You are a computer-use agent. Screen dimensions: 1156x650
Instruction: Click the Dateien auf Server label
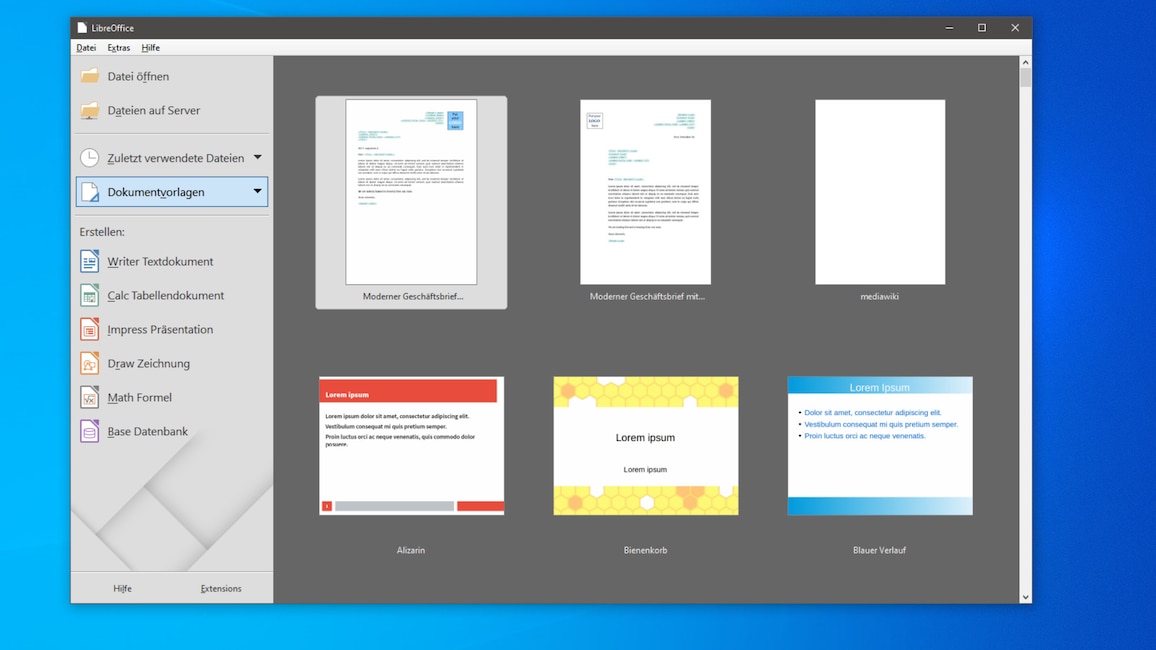tap(153, 111)
